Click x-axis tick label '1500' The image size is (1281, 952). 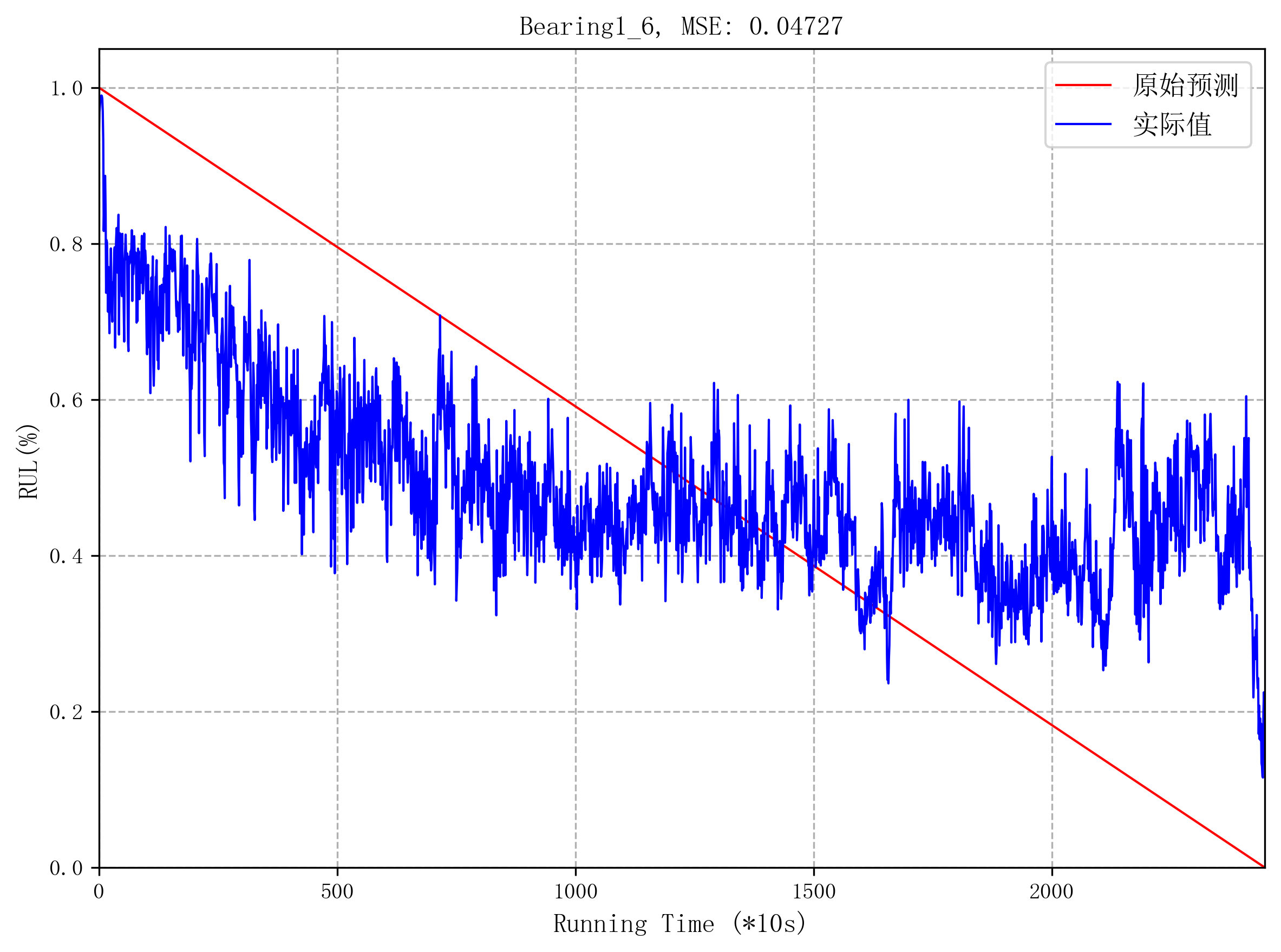[x=814, y=892]
